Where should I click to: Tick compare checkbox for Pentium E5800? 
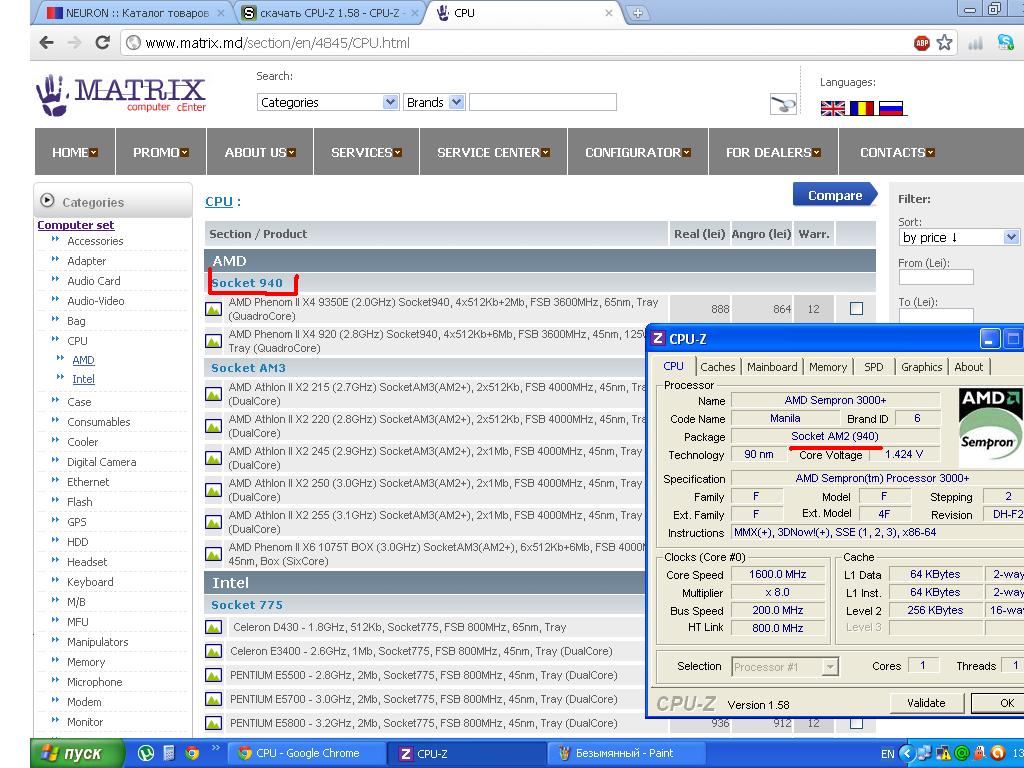[x=856, y=723]
